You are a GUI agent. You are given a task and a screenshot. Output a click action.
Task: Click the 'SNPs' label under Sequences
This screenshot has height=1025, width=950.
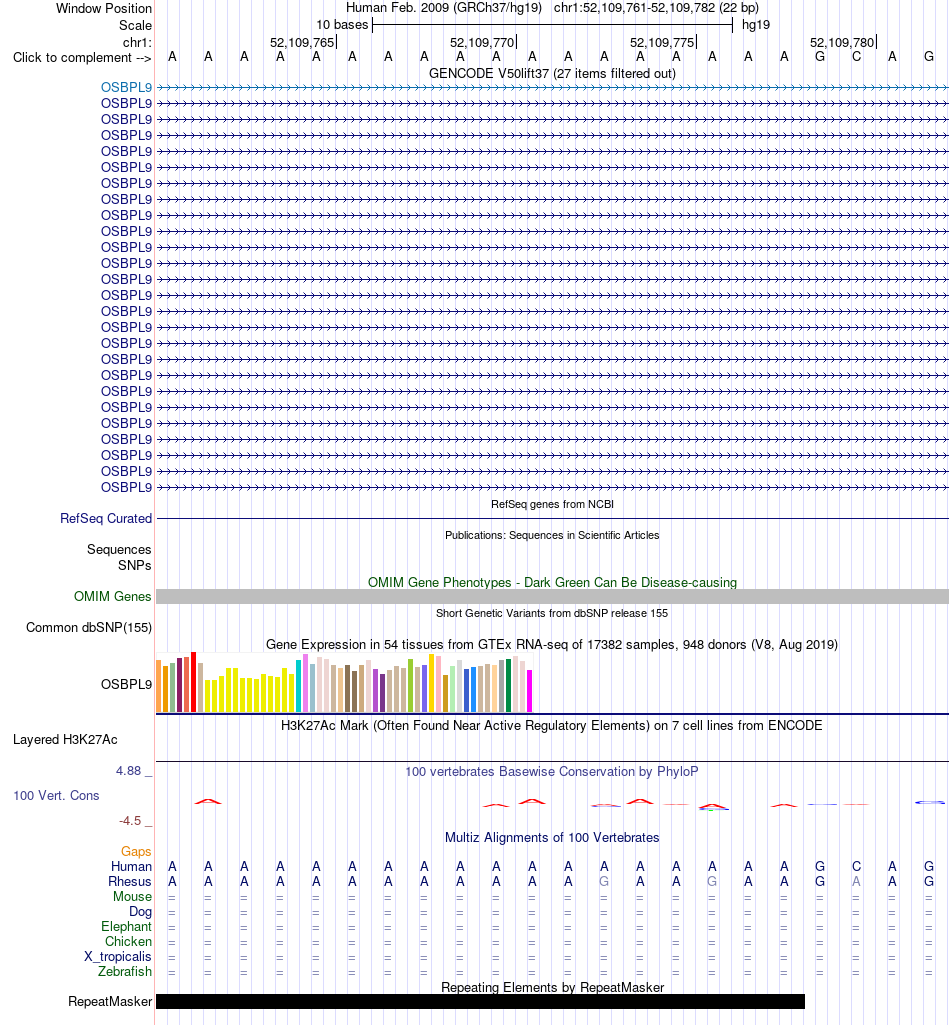135,565
